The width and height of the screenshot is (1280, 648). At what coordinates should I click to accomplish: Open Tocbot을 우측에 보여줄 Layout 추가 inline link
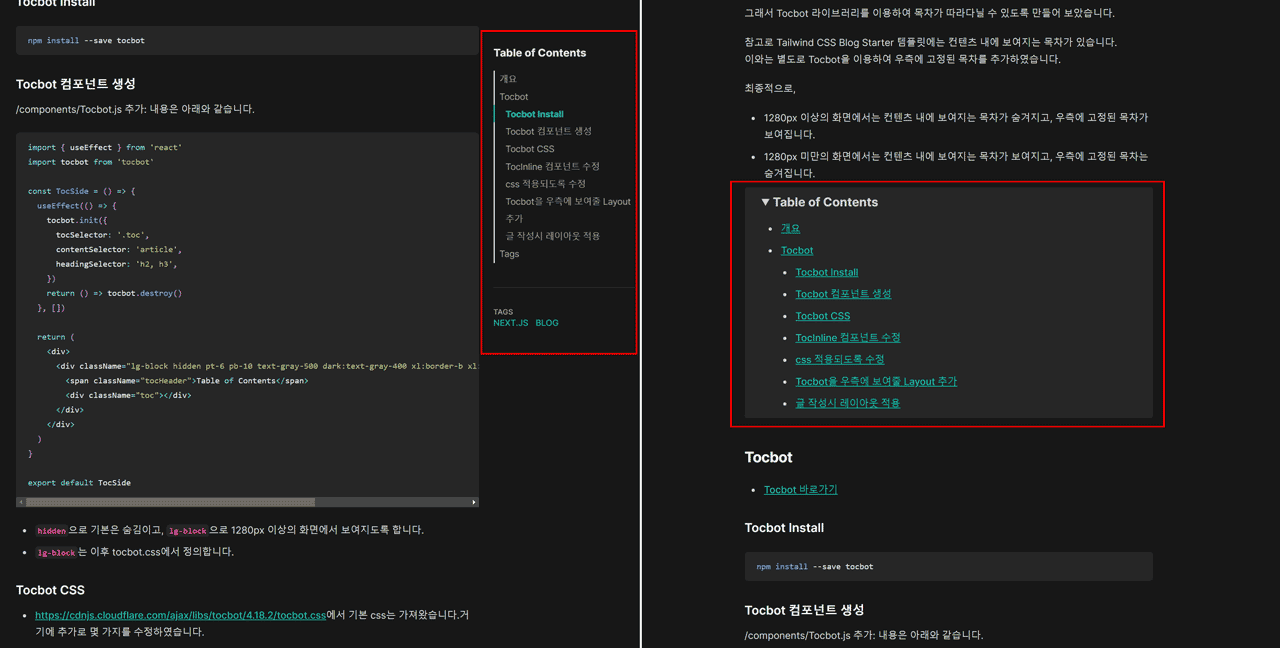coord(876,381)
